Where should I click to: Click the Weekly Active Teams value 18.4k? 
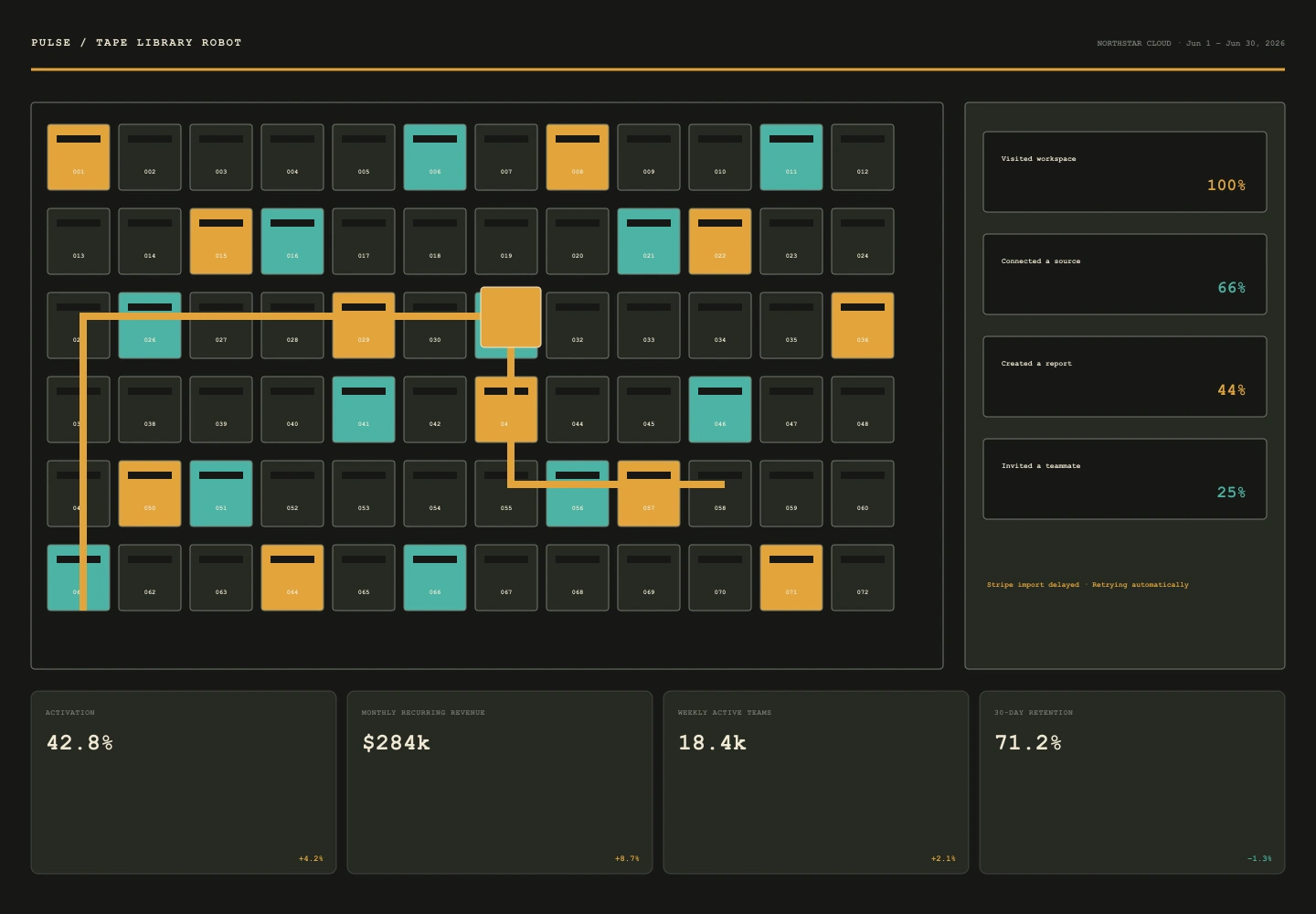point(712,743)
